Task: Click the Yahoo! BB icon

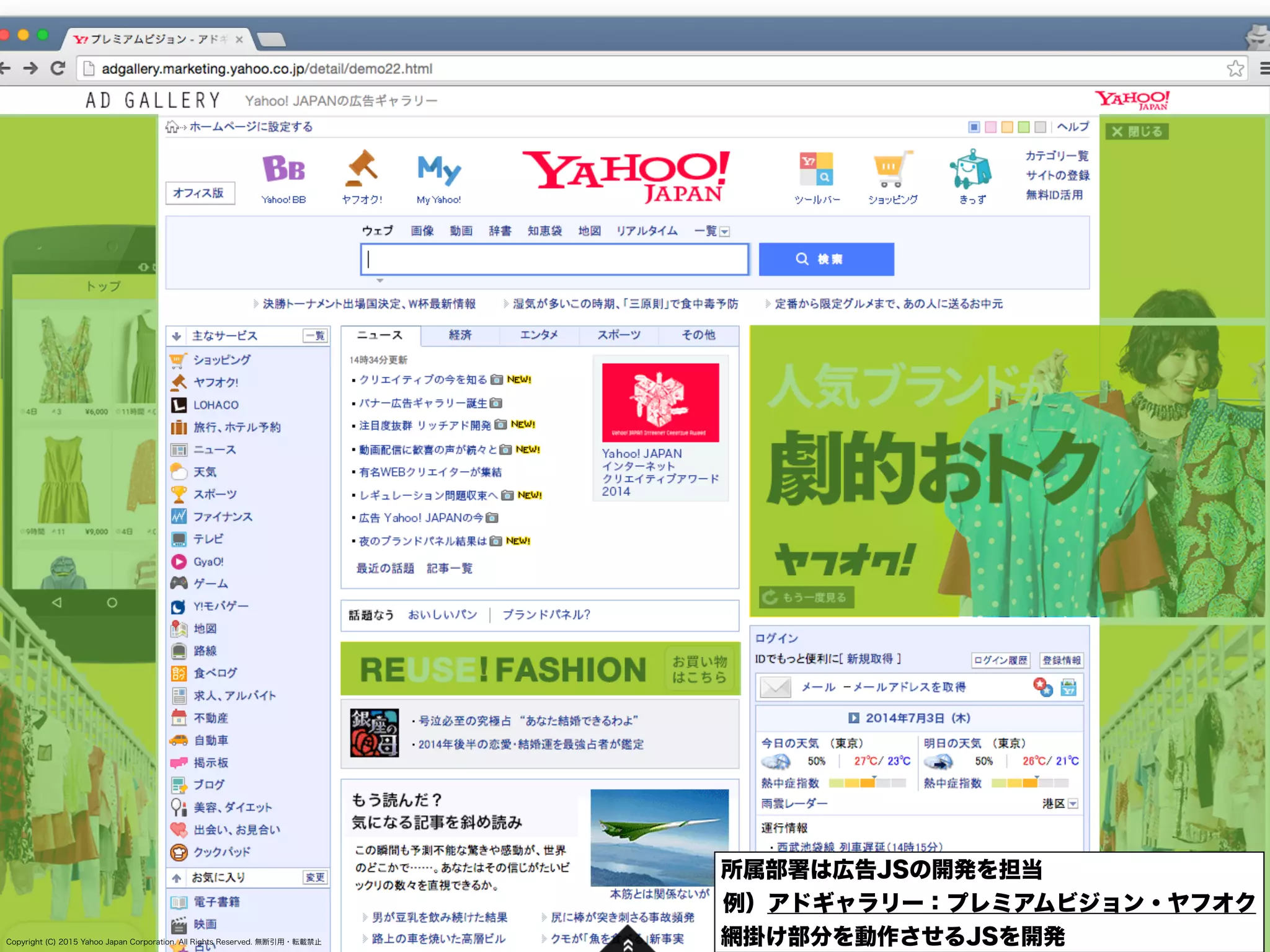Action: 283,169
